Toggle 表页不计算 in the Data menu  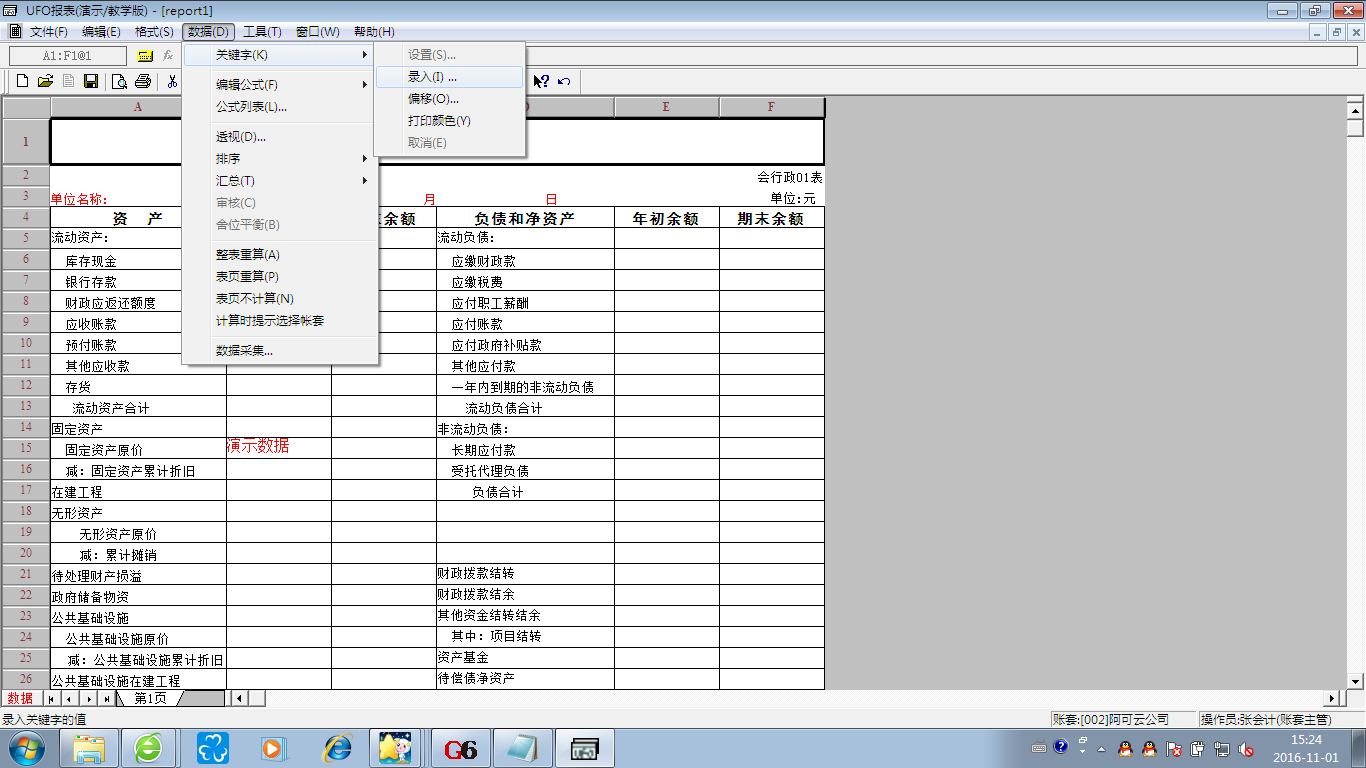coord(254,298)
